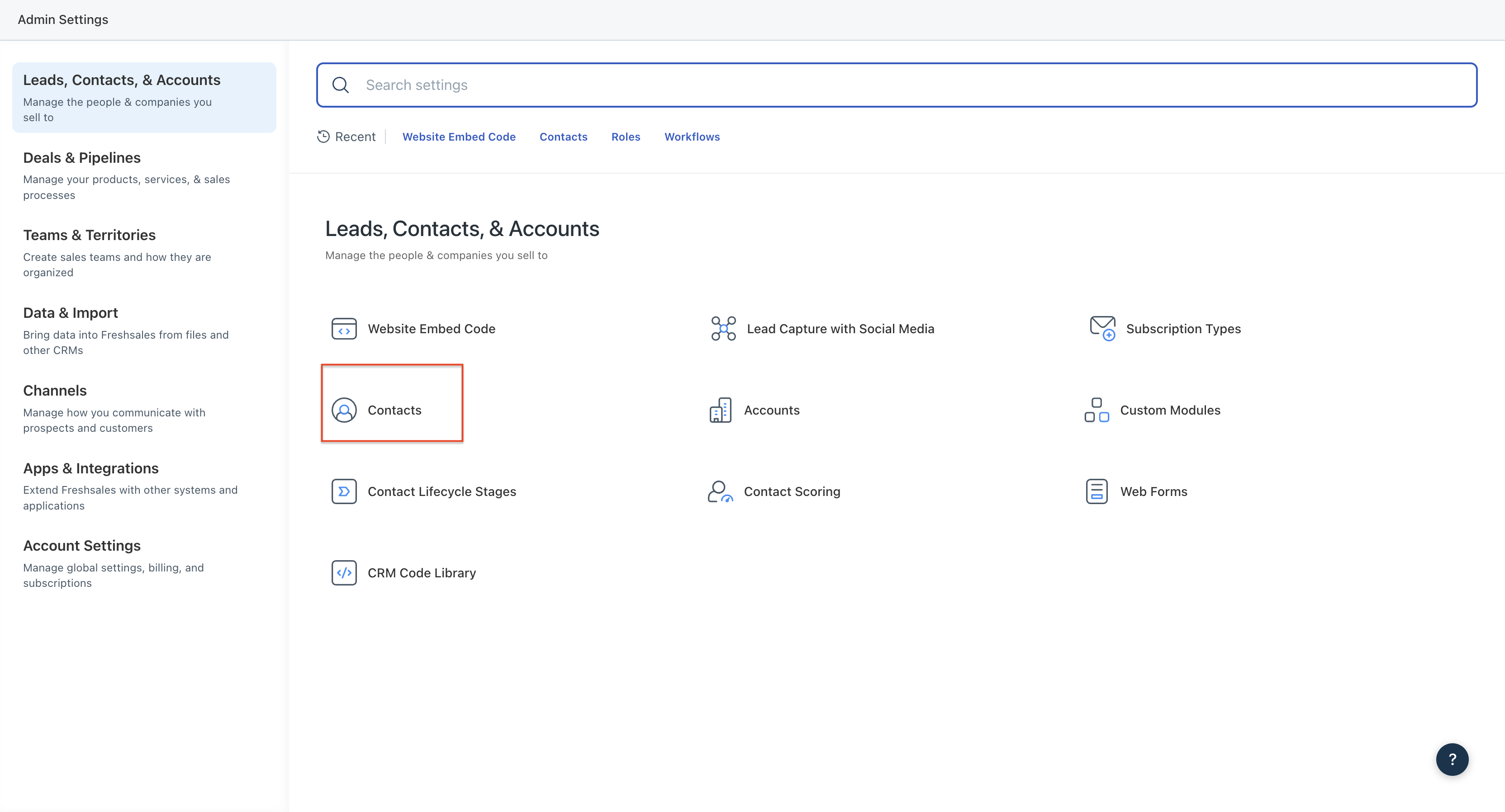This screenshot has width=1505, height=812.
Task: Click the search magnifier icon
Action: 341,85
